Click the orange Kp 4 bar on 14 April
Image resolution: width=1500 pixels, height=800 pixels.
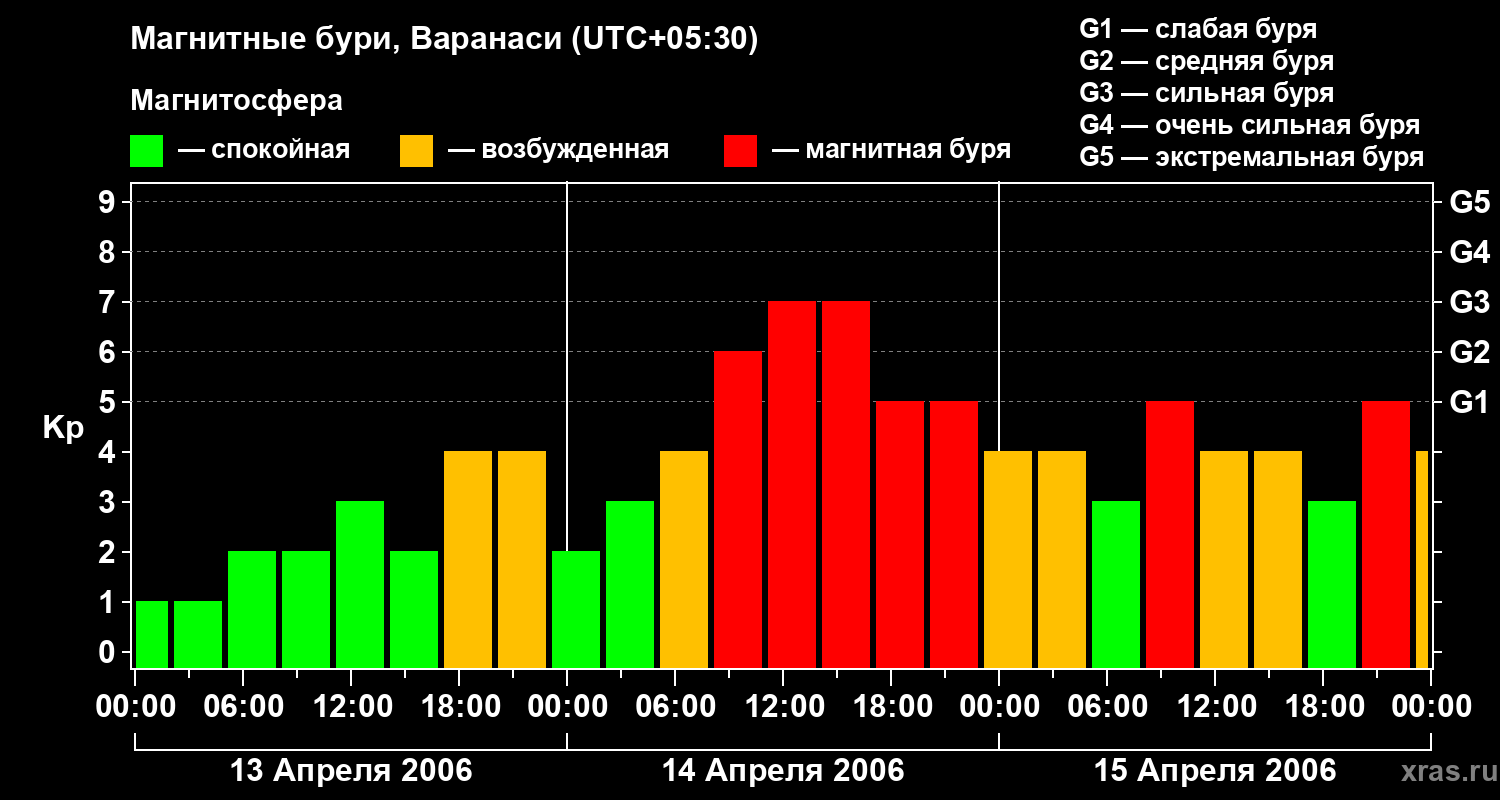click(684, 560)
